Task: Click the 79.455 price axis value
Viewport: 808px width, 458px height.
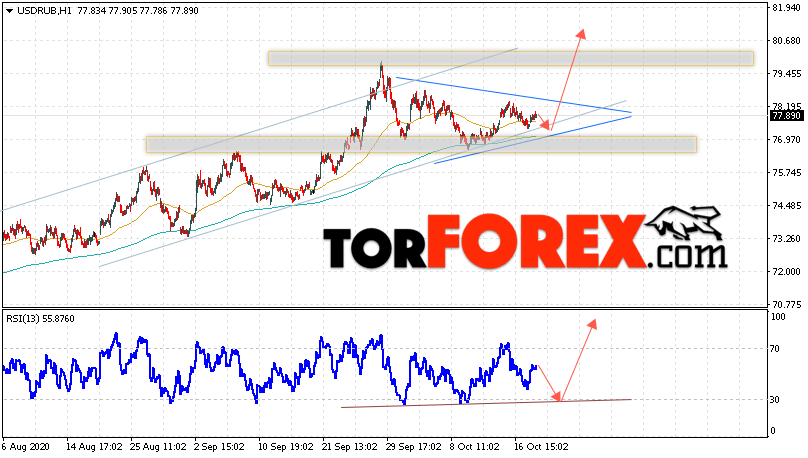Action: (786, 74)
